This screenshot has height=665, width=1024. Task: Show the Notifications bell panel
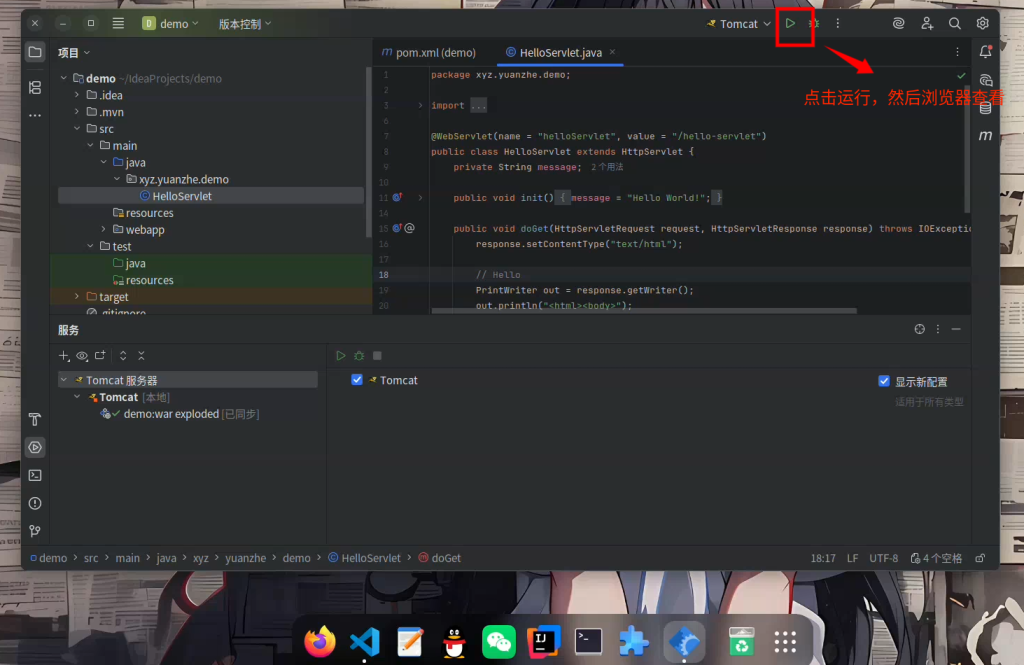tap(985, 52)
